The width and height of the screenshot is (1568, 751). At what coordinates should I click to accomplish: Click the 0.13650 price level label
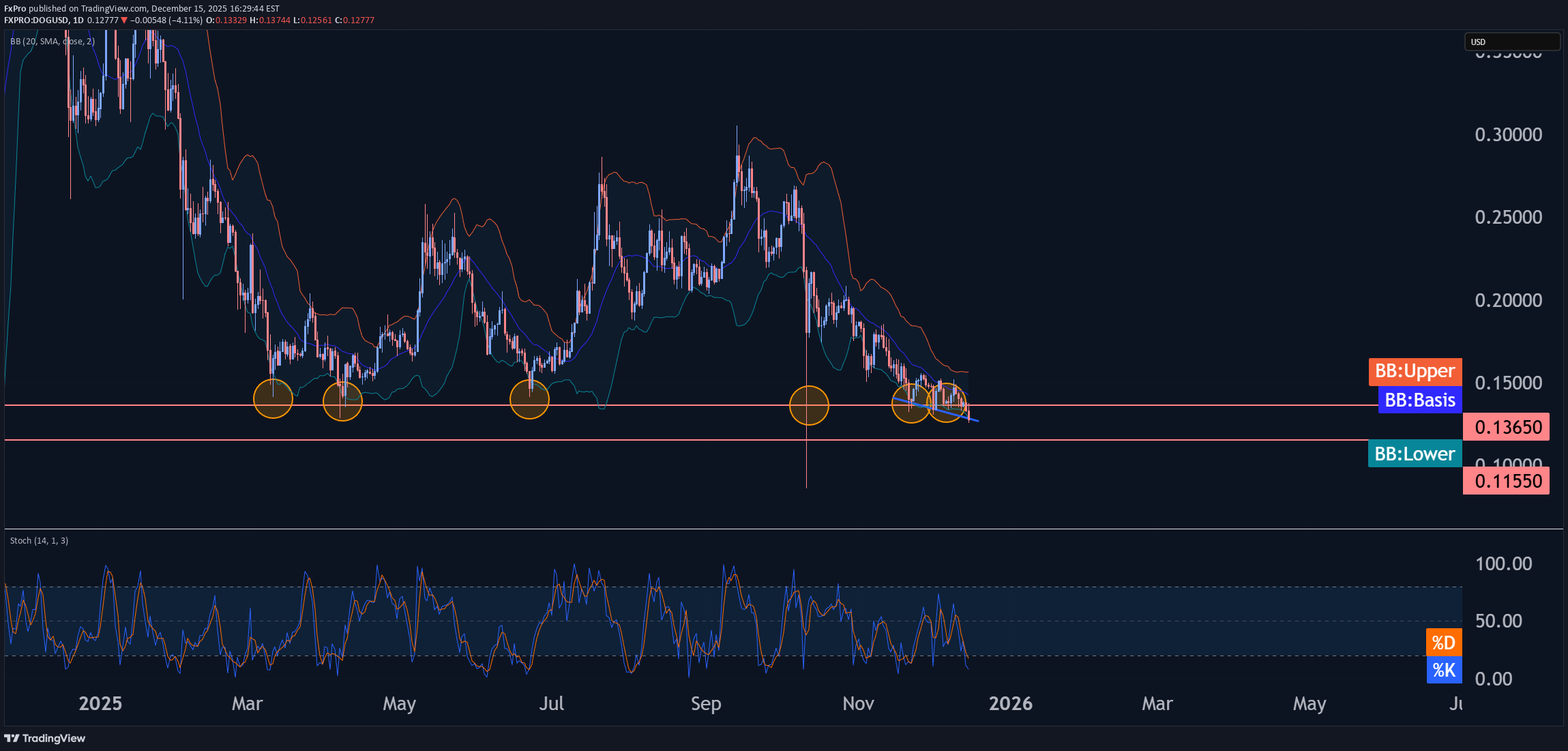1507,427
